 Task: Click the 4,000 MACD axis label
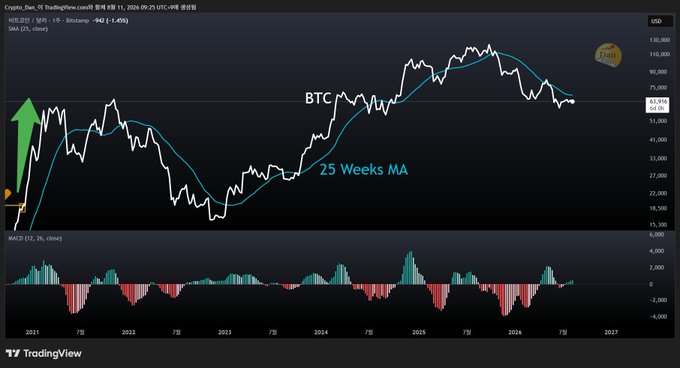click(657, 251)
